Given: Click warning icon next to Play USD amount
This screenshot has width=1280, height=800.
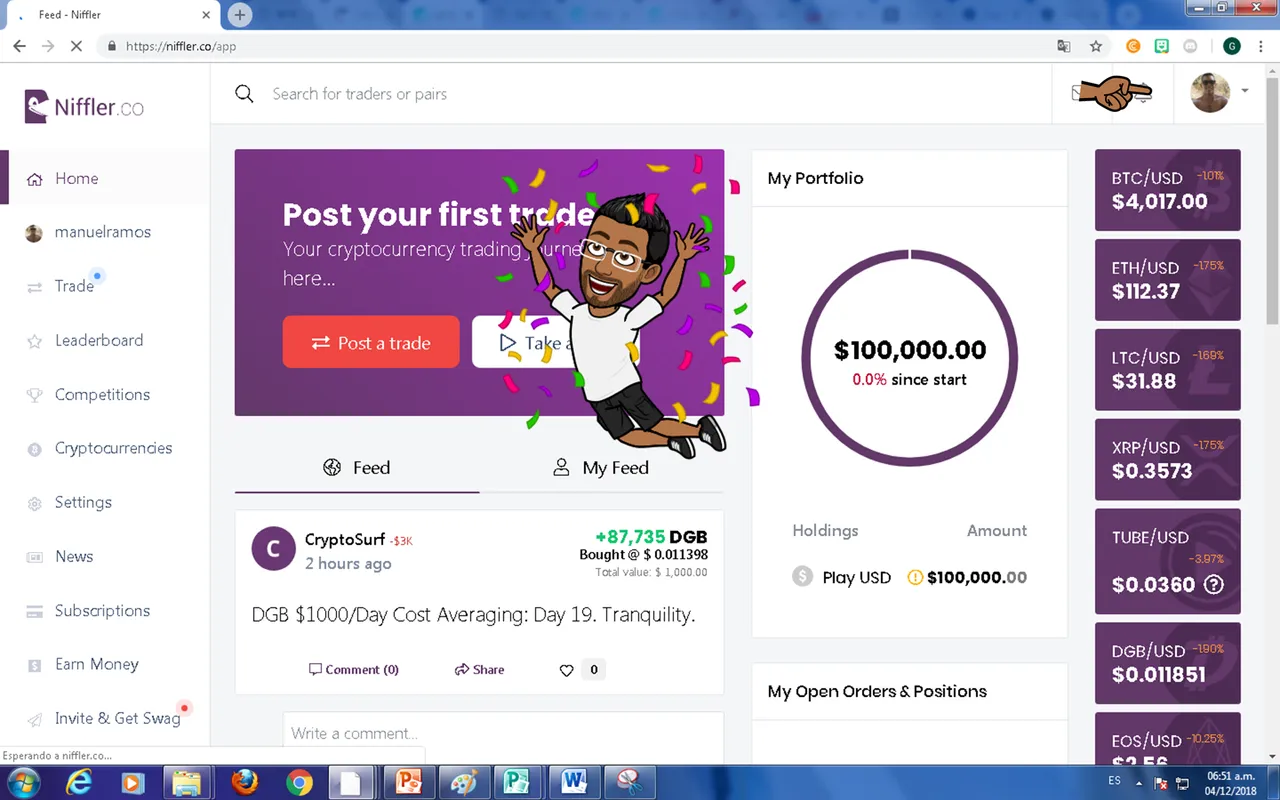Looking at the screenshot, I should coord(914,577).
